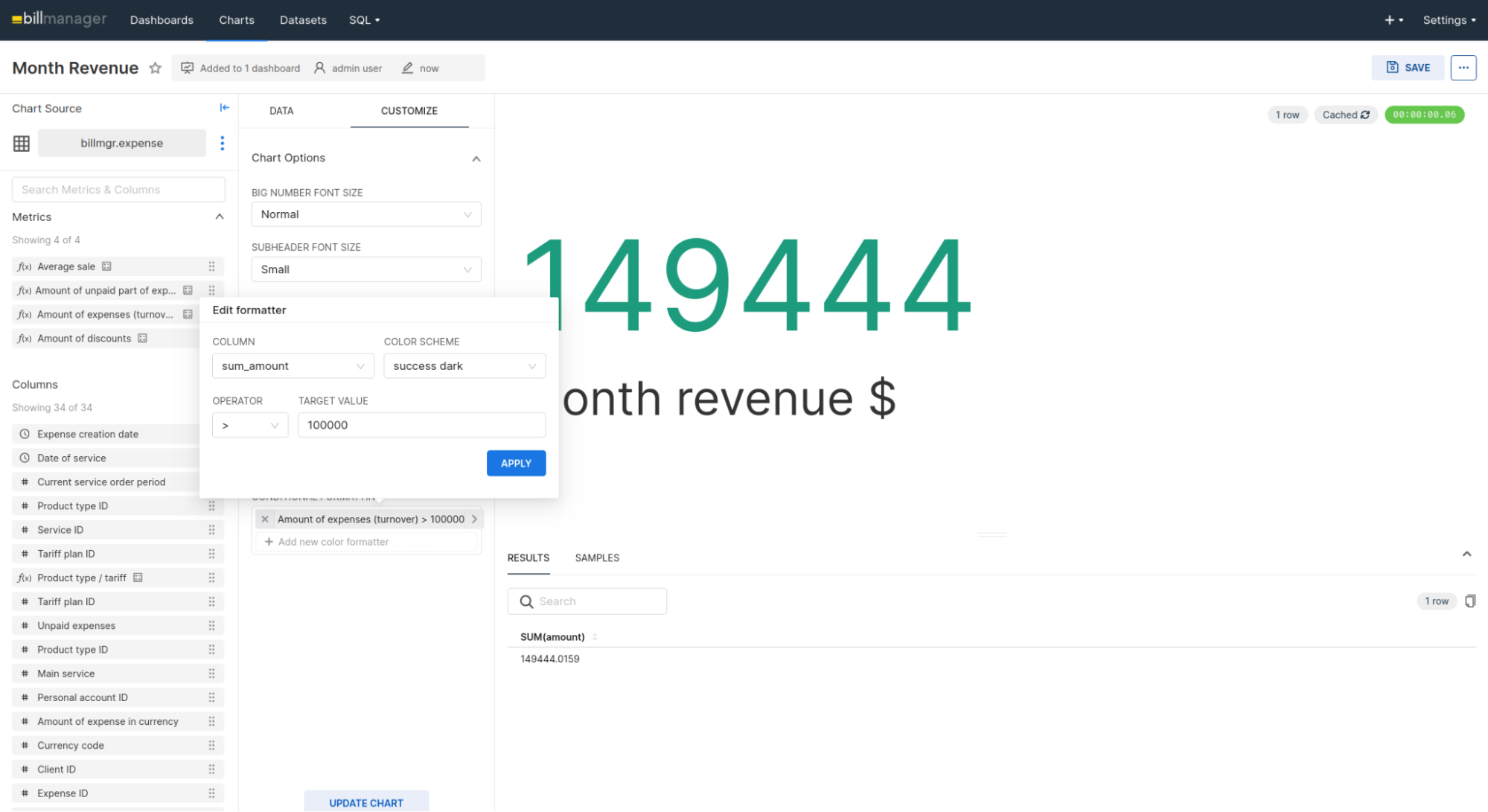Click UPDATE CHART

tap(366, 802)
